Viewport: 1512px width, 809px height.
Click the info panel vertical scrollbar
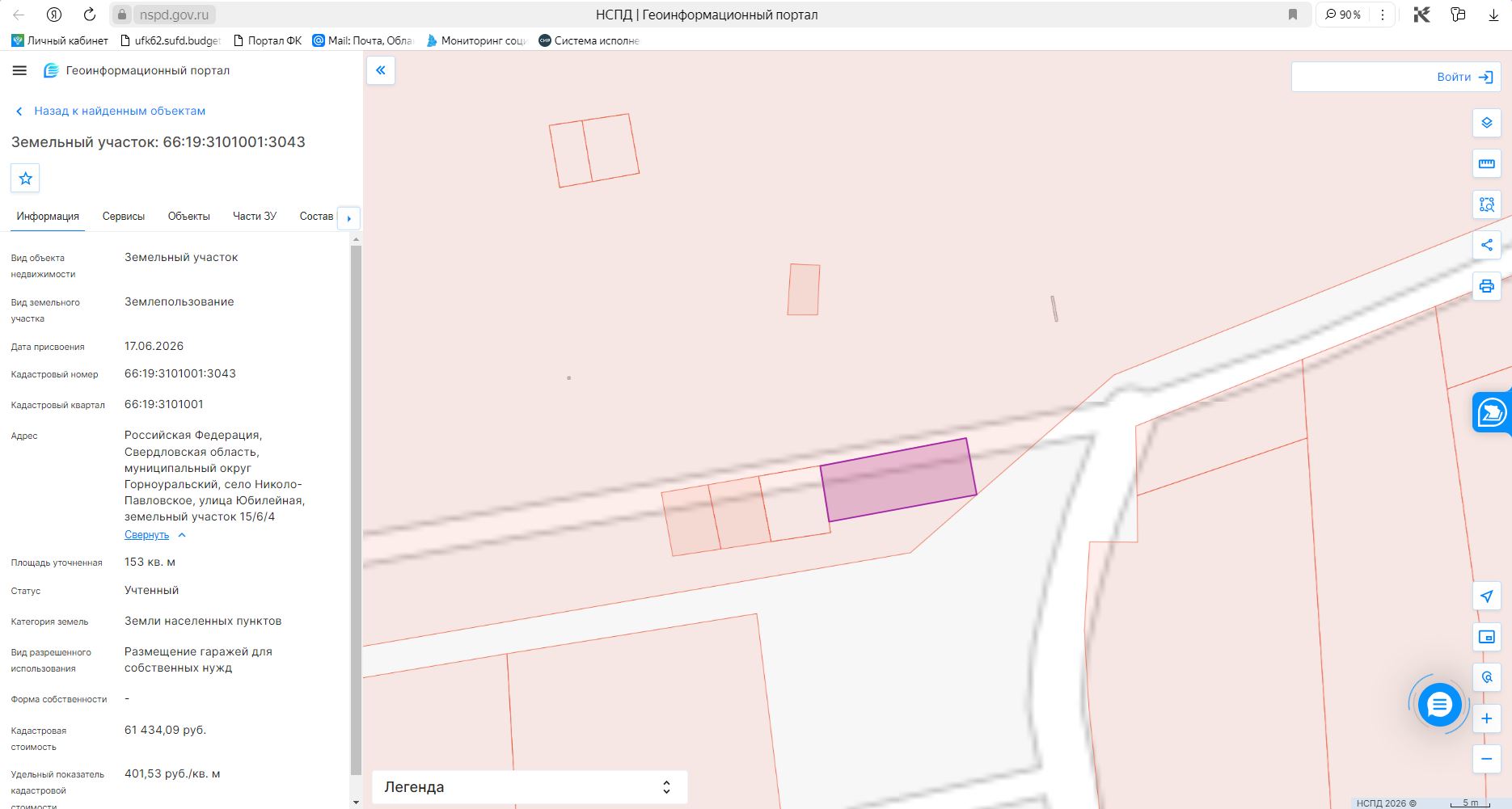coord(356,509)
